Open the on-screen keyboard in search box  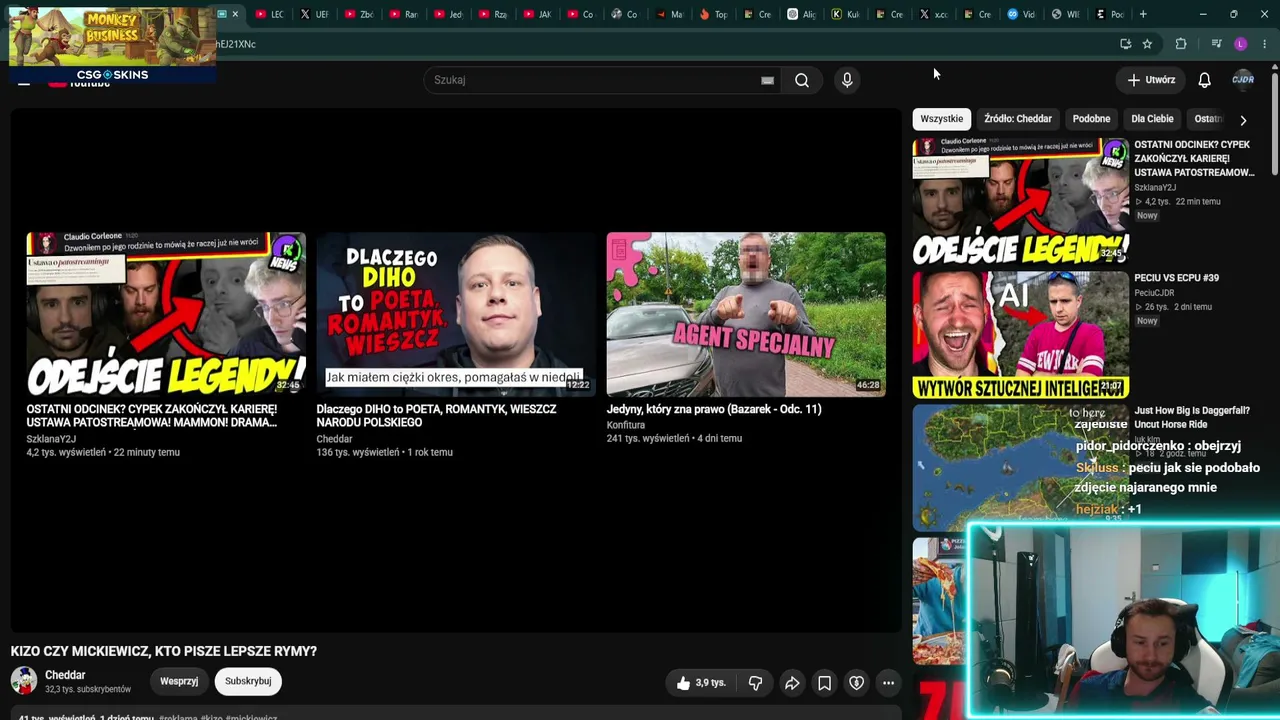767,80
